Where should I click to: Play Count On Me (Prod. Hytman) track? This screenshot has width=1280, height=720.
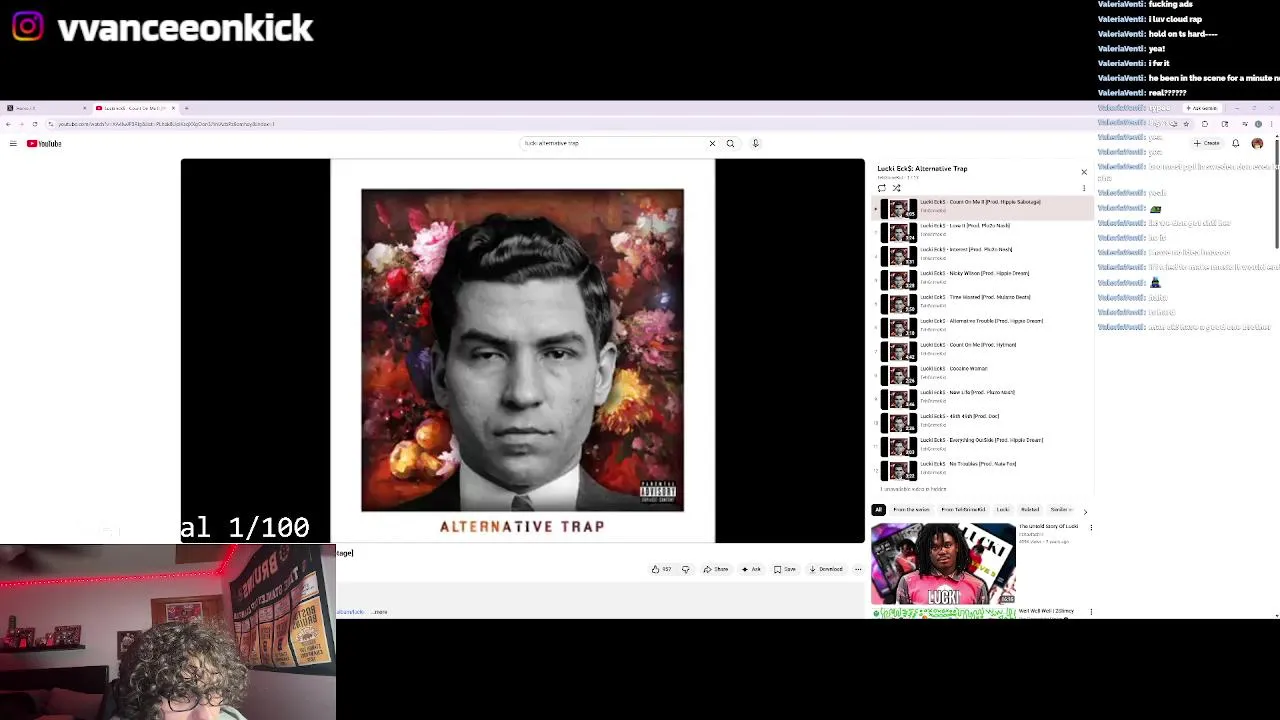pyautogui.click(x=983, y=351)
